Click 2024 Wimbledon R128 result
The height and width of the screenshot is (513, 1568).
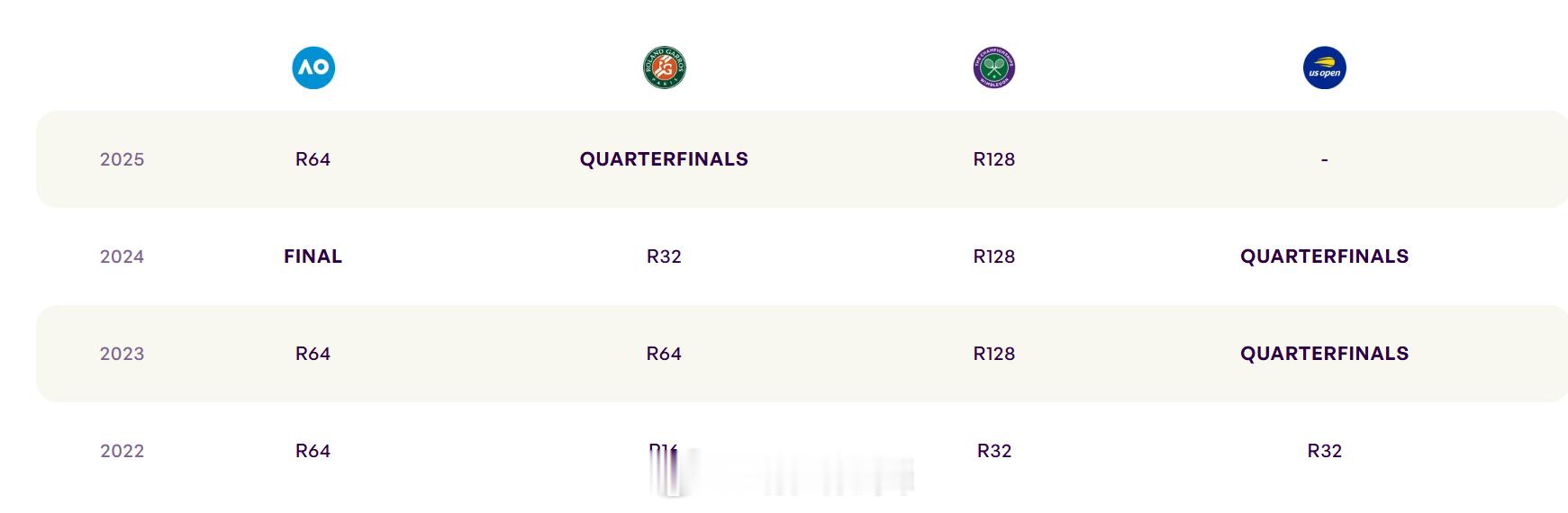(x=994, y=256)
